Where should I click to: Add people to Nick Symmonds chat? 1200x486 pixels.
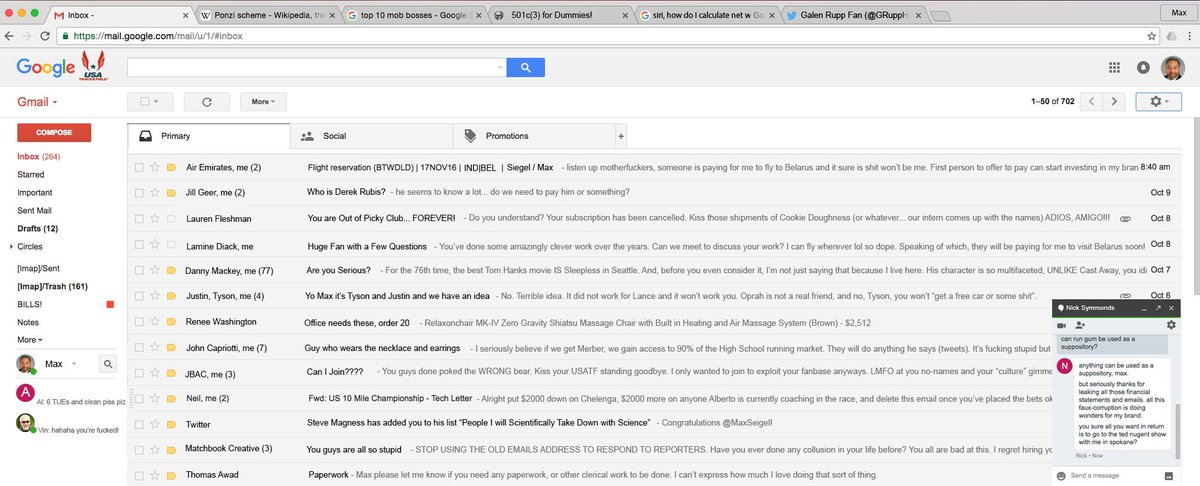click(x=1081, y=325)
